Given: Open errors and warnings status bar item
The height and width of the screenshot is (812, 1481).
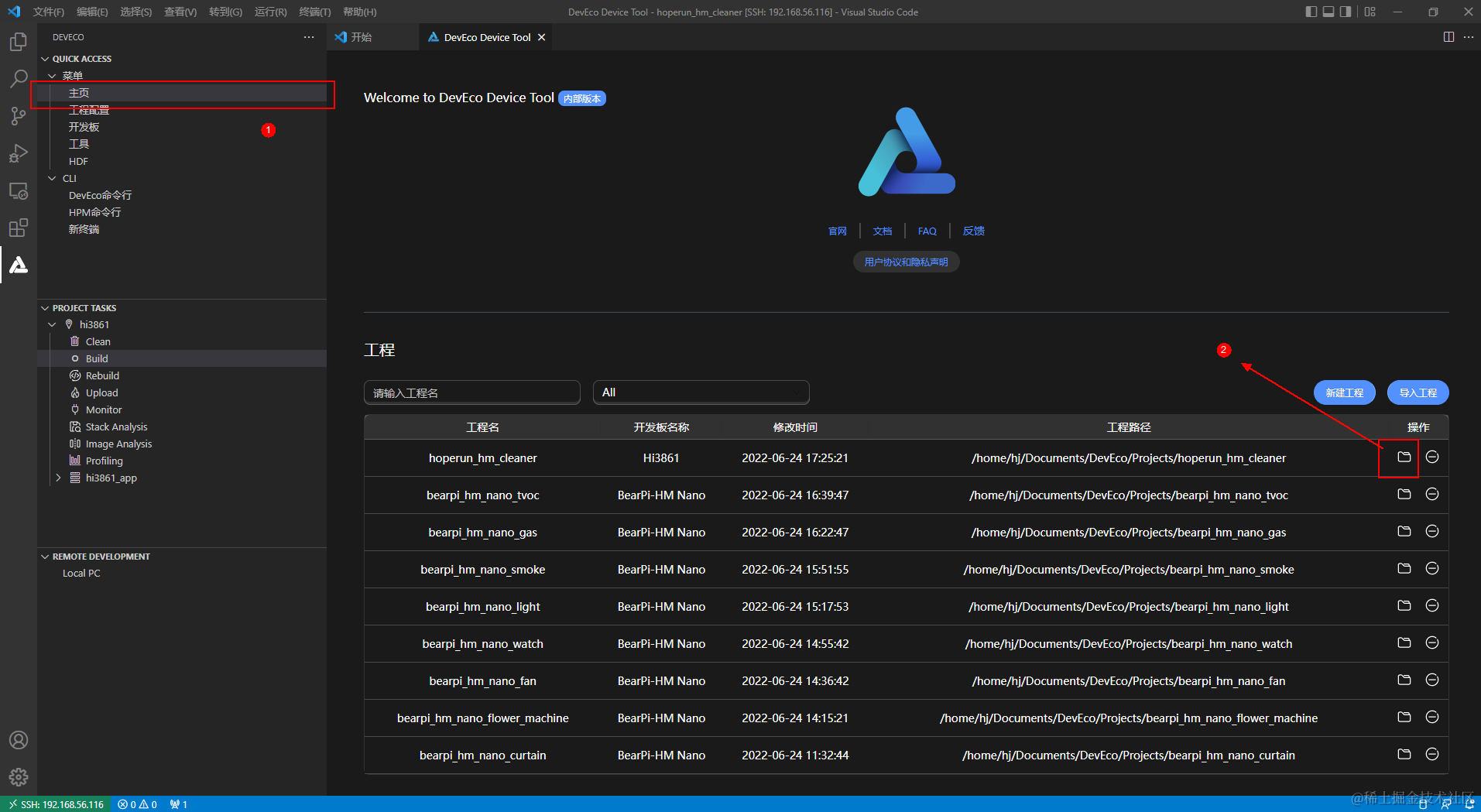Looking at the screenshot, I should 138,804.
